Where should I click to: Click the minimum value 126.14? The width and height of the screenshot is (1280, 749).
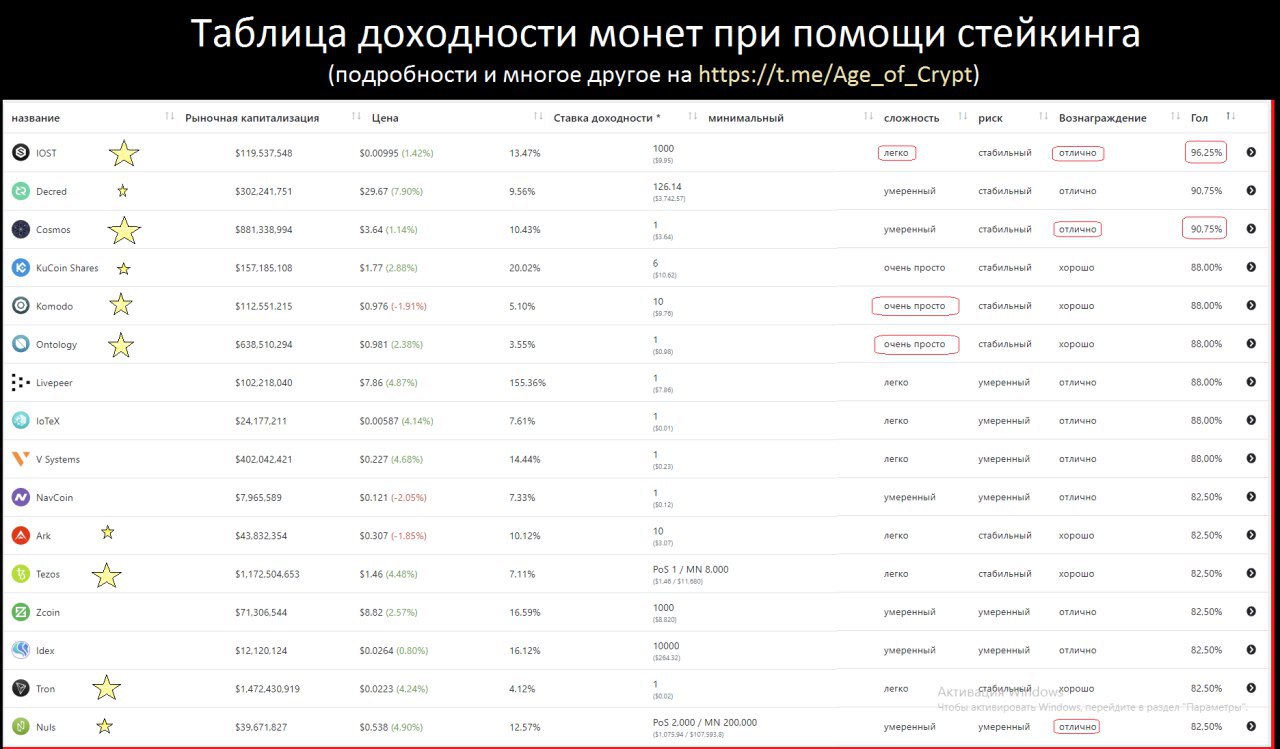click(x=667, y=187)
